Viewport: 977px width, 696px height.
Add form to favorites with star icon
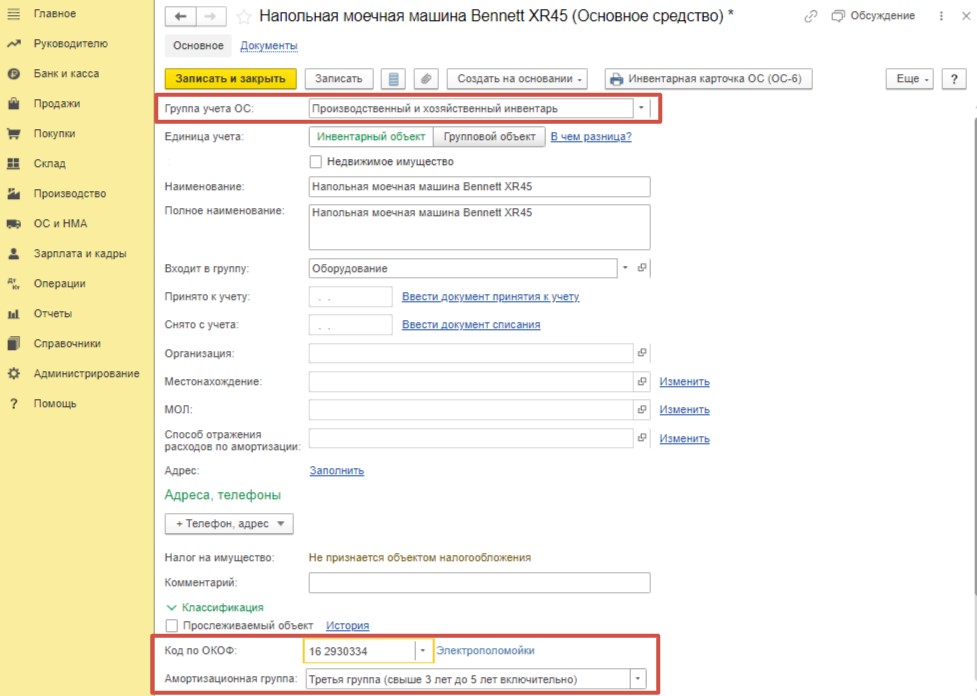pos(244,17)
